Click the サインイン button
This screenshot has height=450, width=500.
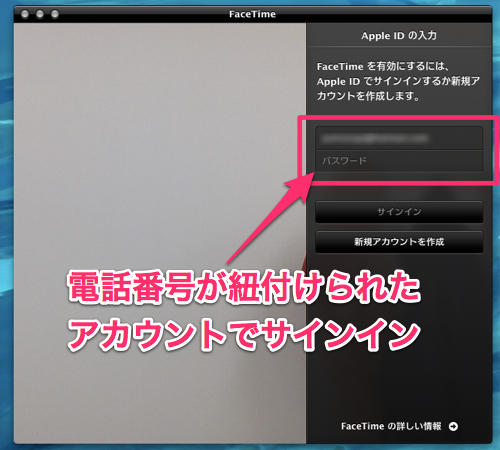399,212
